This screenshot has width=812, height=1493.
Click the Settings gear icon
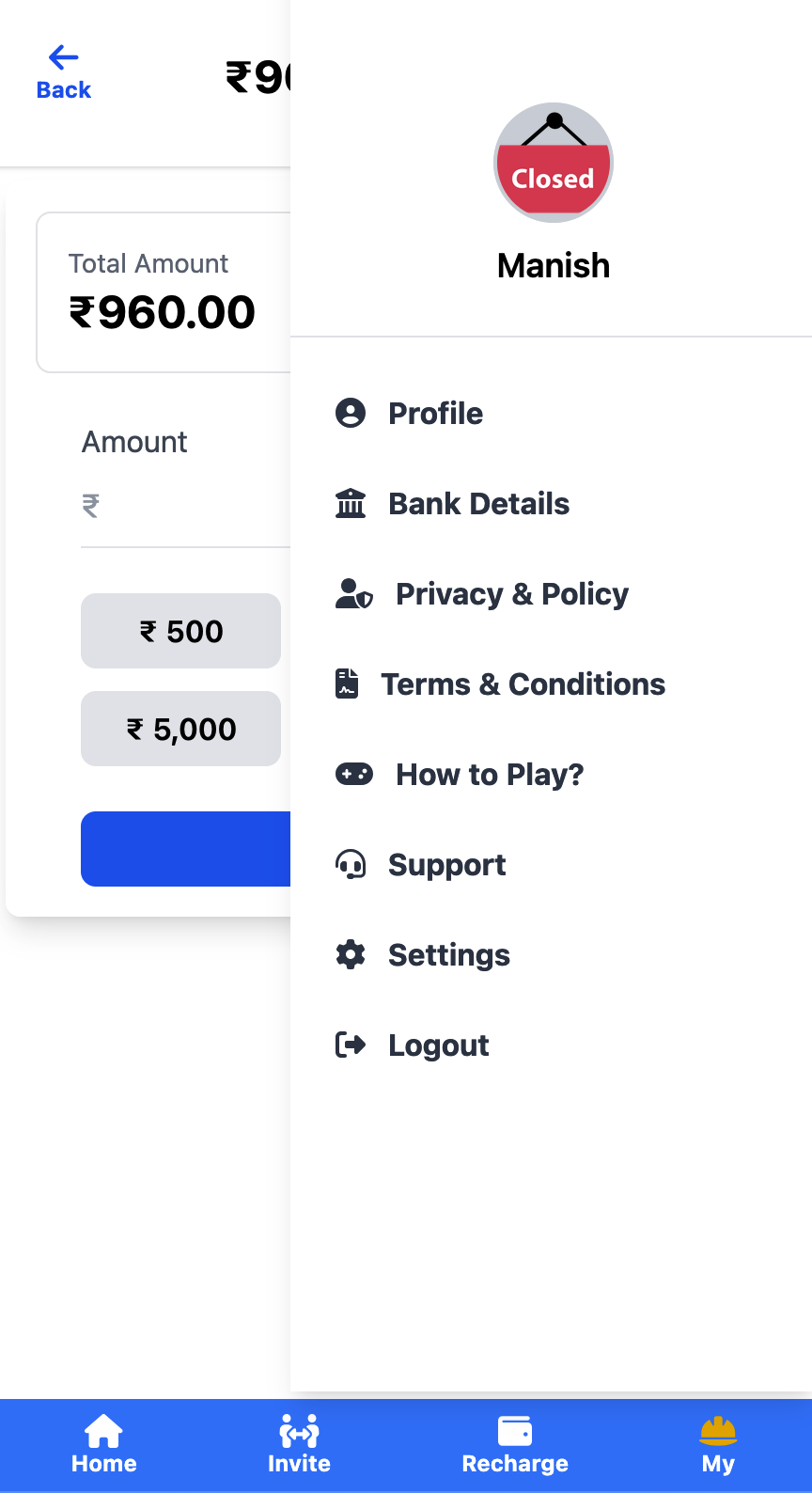(x=351, y=954)
